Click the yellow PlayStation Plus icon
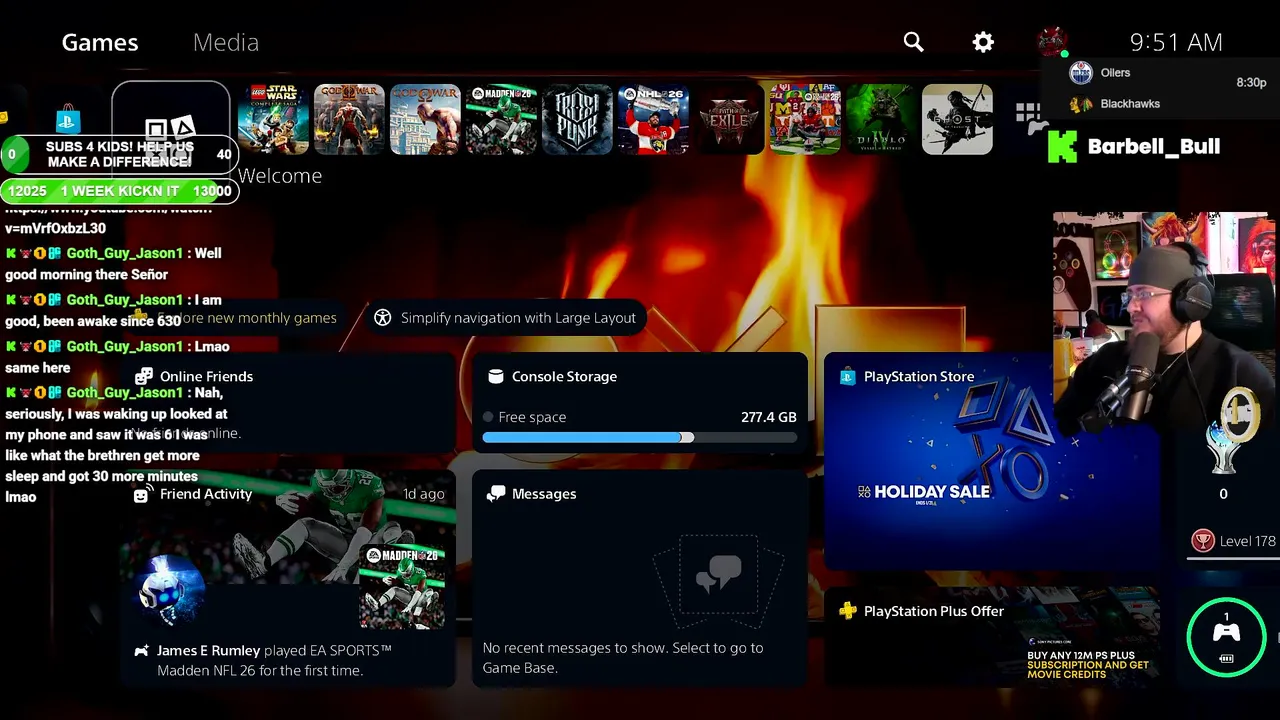Screen dimensions: 1280x720 [x=847, y=611]
